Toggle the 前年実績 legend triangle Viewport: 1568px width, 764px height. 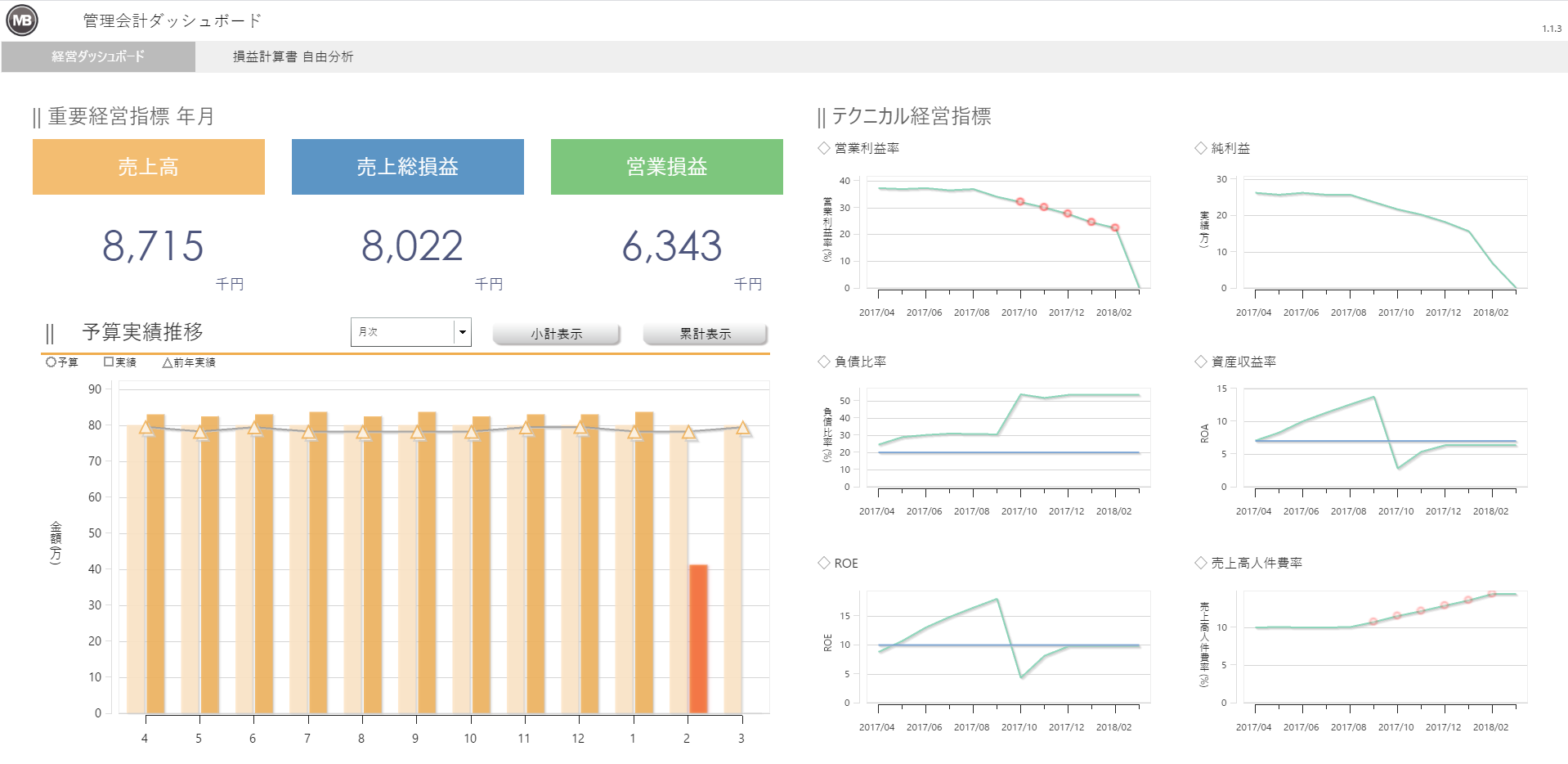click(x=168, y=362)
